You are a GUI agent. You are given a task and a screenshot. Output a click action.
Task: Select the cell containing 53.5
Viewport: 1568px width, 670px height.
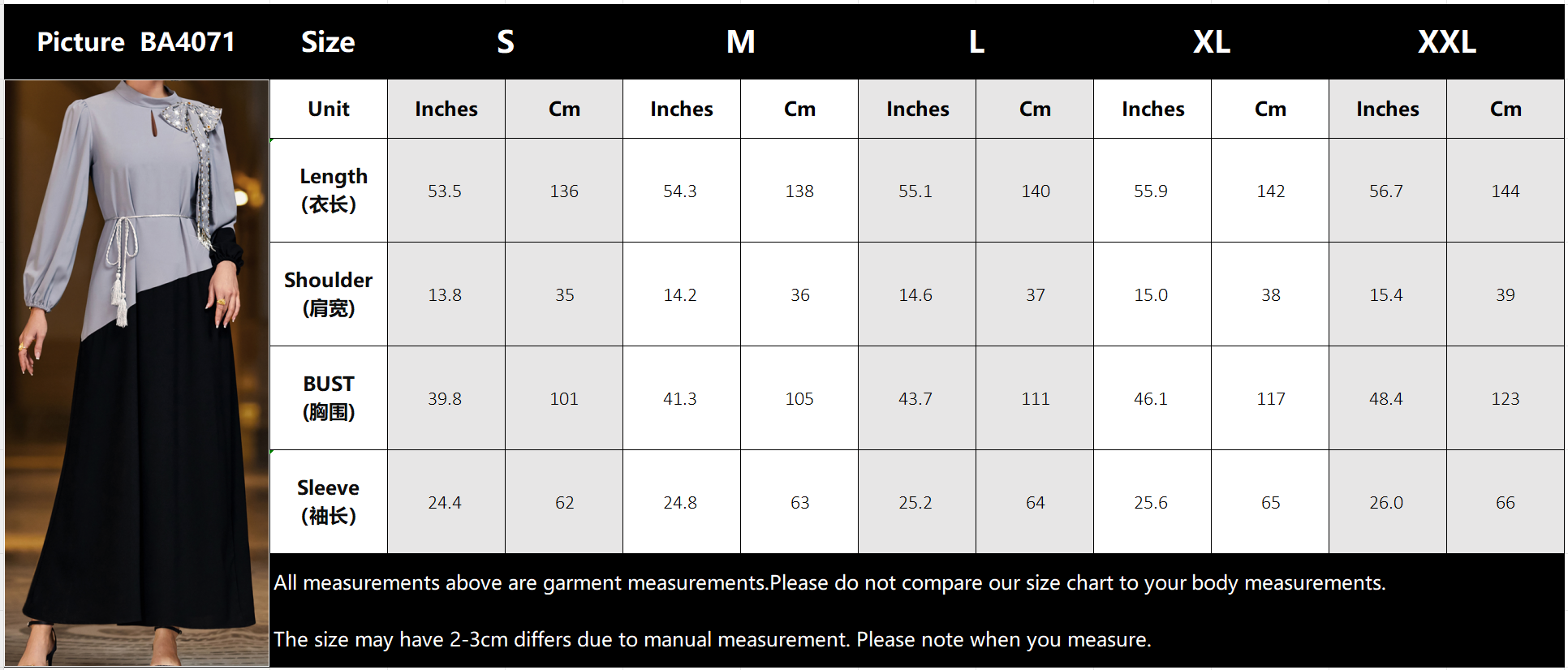pos(445,191)
